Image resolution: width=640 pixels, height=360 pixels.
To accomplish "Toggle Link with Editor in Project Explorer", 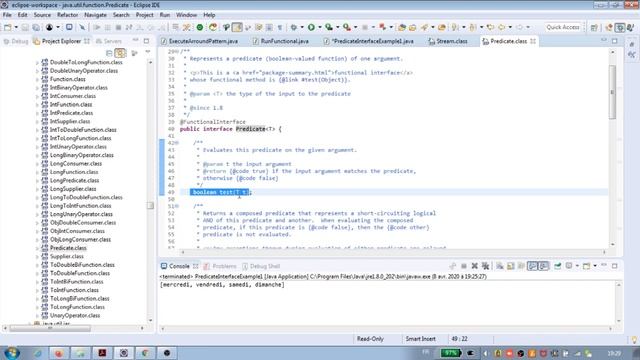I will 120,53.
